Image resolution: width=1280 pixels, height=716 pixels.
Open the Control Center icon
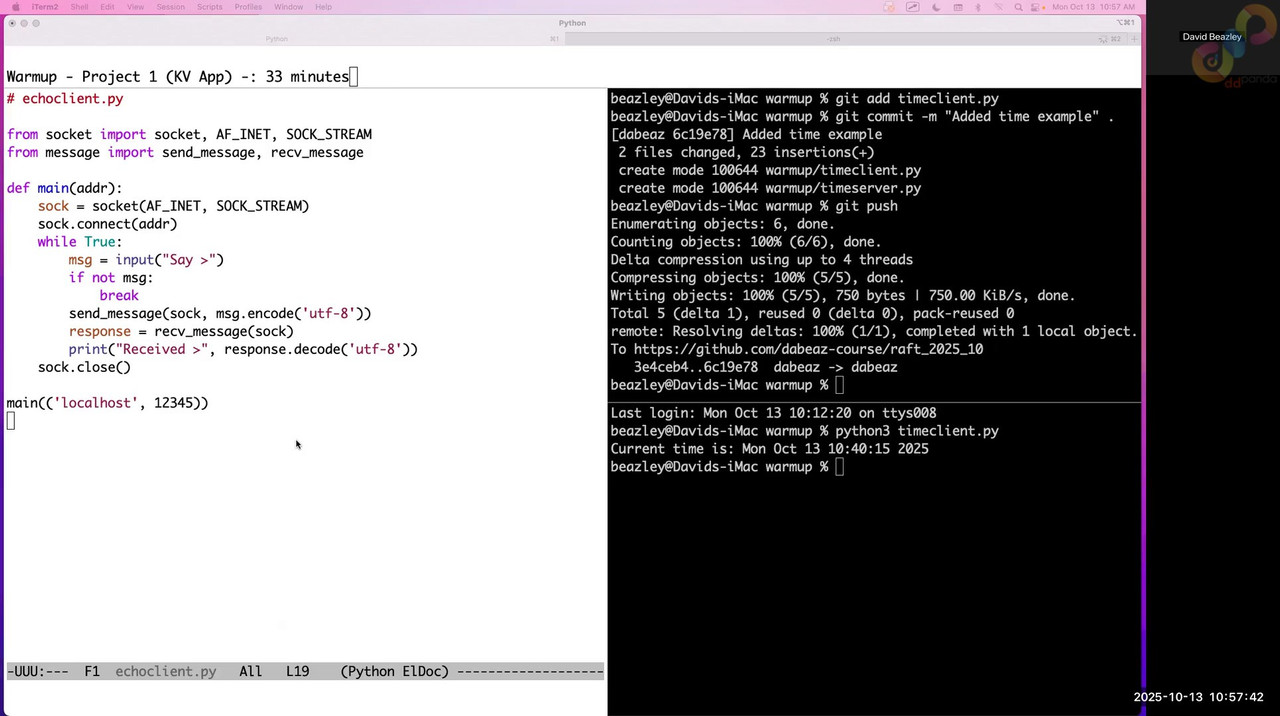[x=1035, y=7]
